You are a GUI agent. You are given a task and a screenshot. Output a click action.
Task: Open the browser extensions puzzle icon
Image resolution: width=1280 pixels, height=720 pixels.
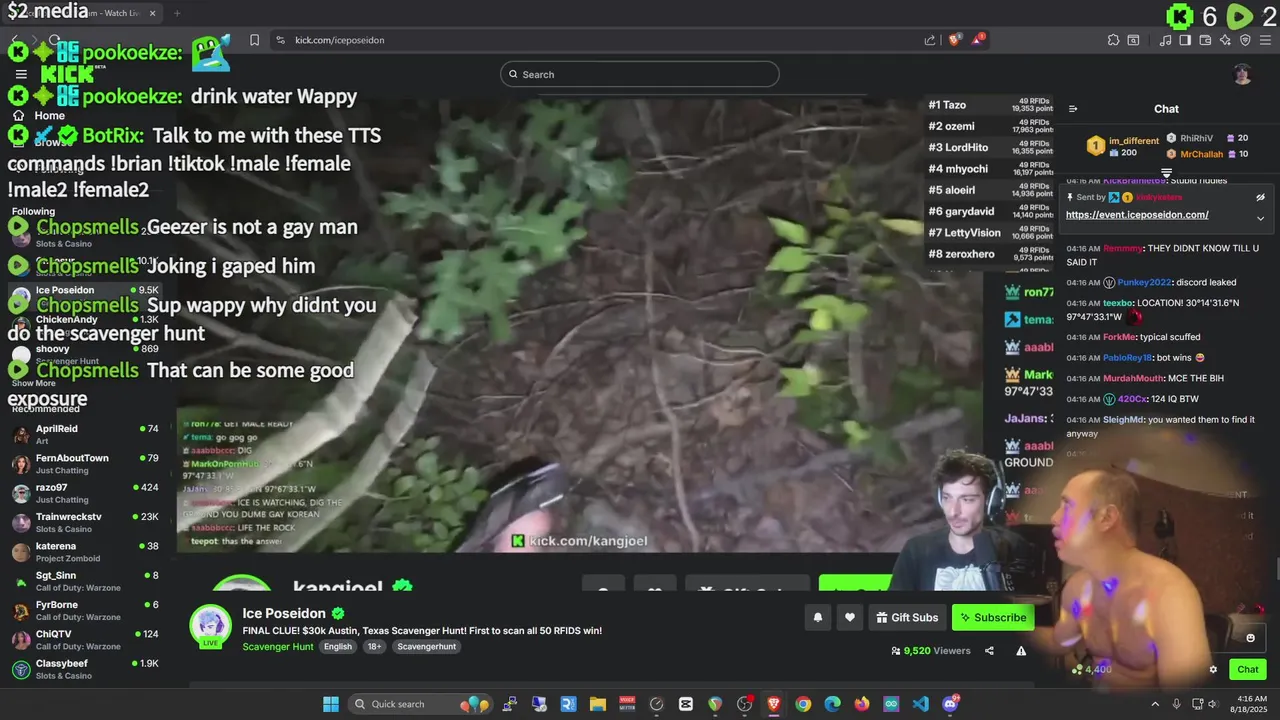[x=1113, y=40]
